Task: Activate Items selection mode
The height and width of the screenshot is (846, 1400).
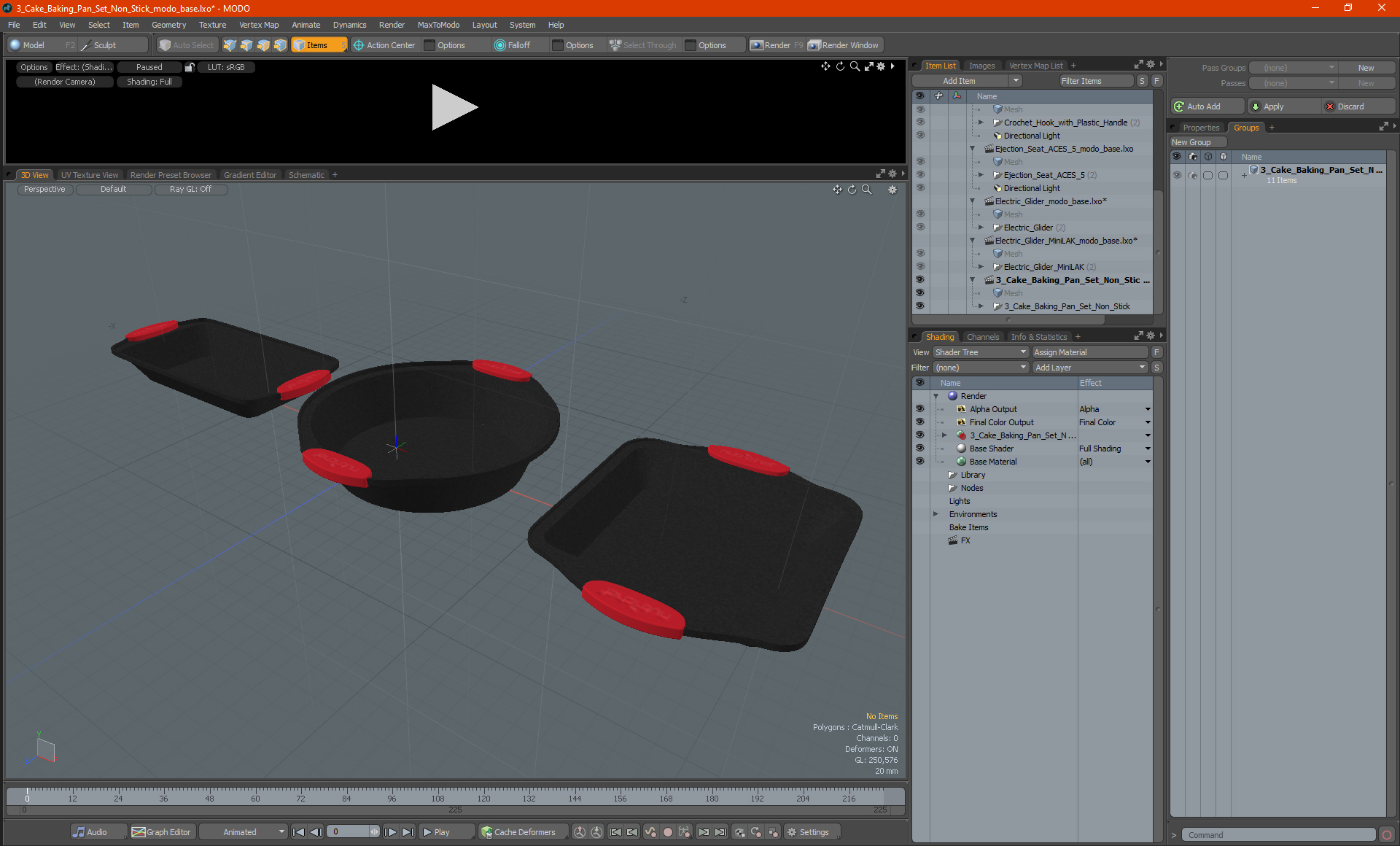Action: (x=319, y=45)
